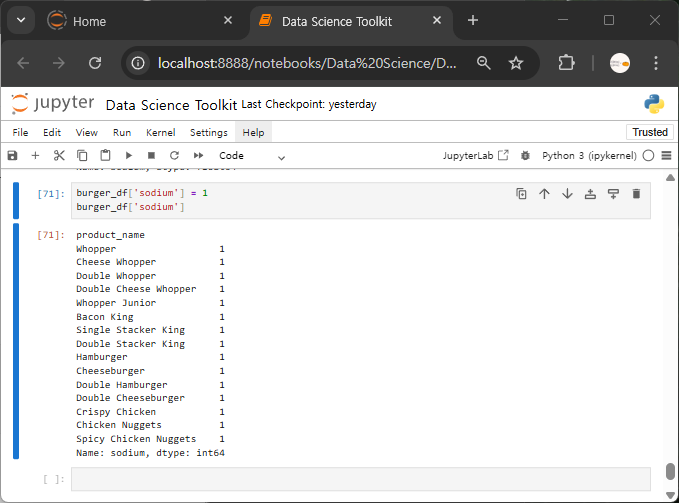
Task: View site information icon in address bar
Action: [138, 63]
